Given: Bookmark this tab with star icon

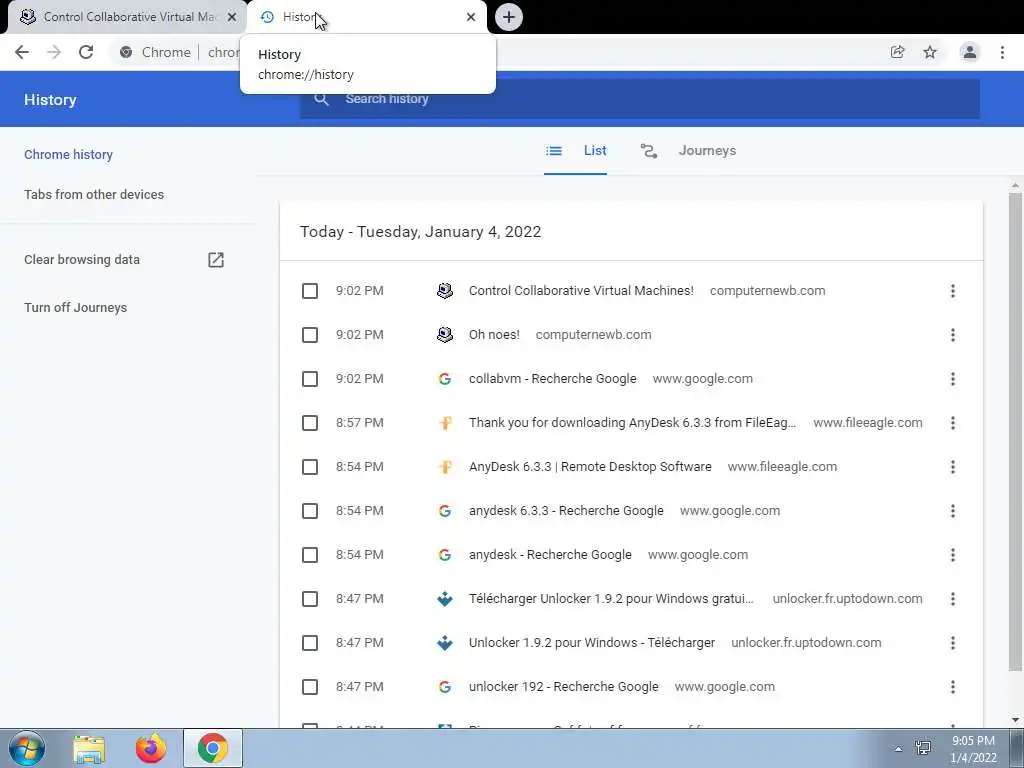Looking at the screenshot, I should pyautogui.click(x=930, y=52).
